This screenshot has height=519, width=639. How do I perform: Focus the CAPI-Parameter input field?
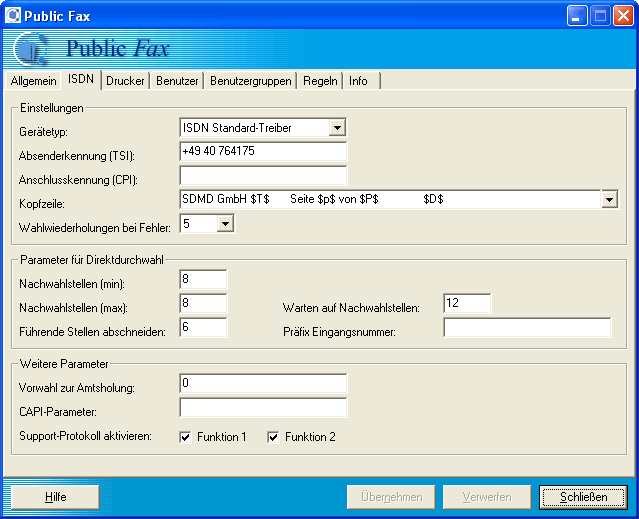click(x=263, y=408)
